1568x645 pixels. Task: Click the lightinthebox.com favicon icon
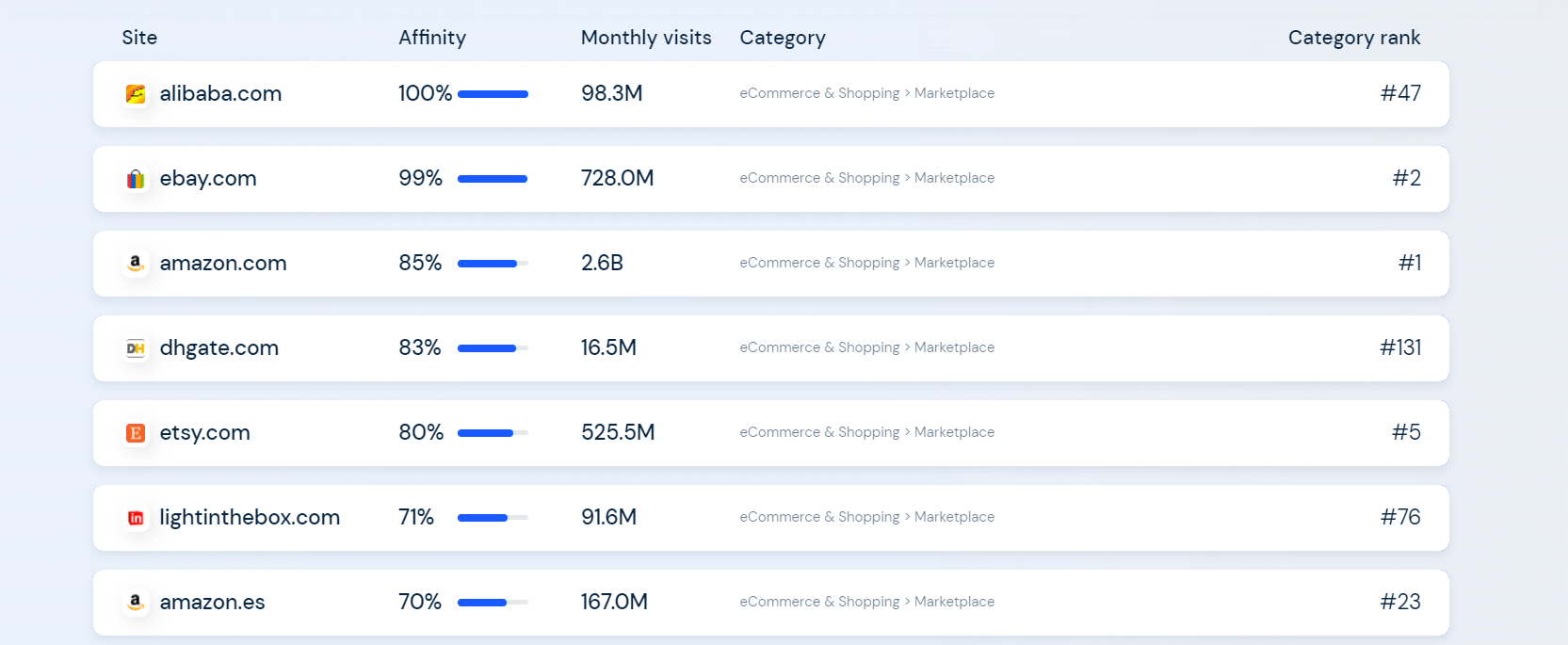136,518
